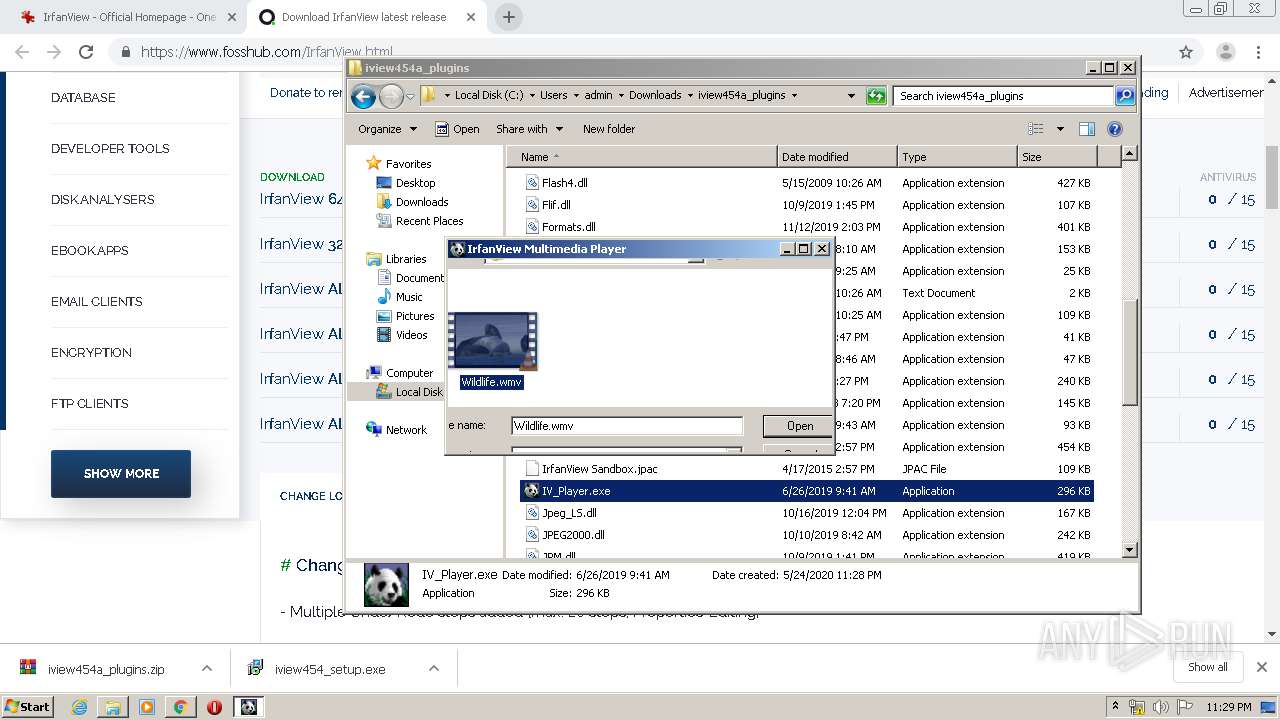This screenshot has width=1280, height=720.
Task: Open the address bar history dropdown
Action: click(x=851, y=96)
